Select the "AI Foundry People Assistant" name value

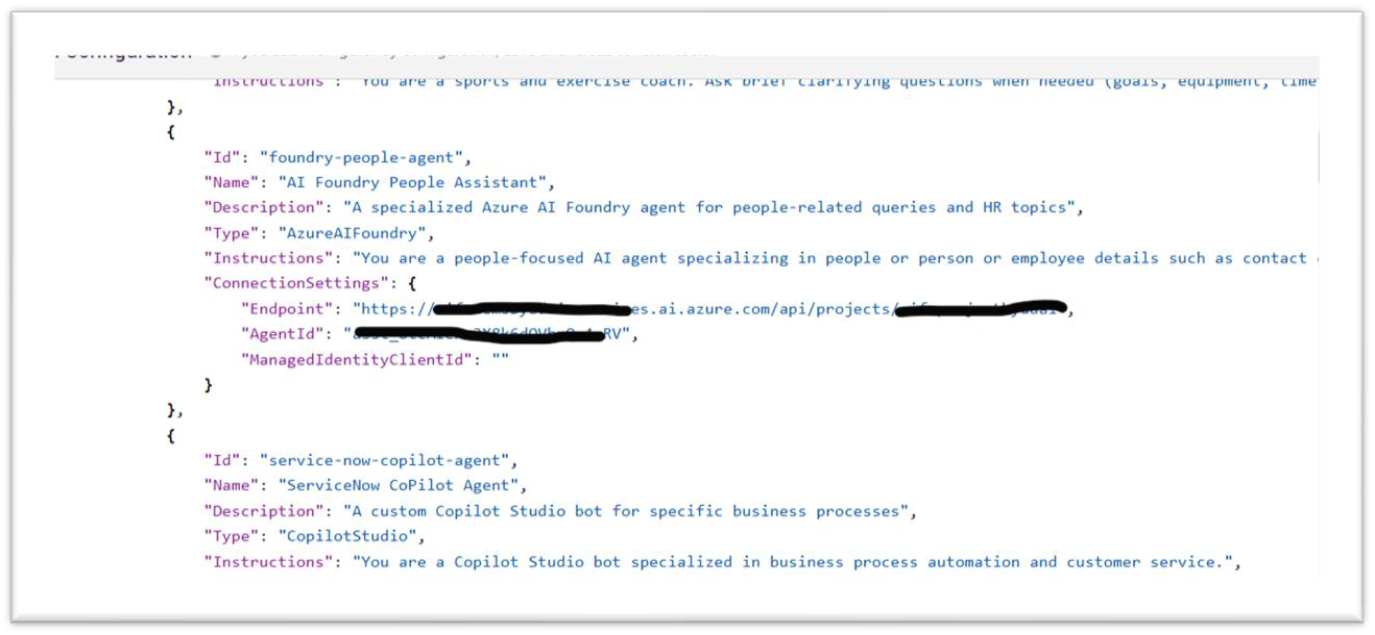click(x=415, y=182)
